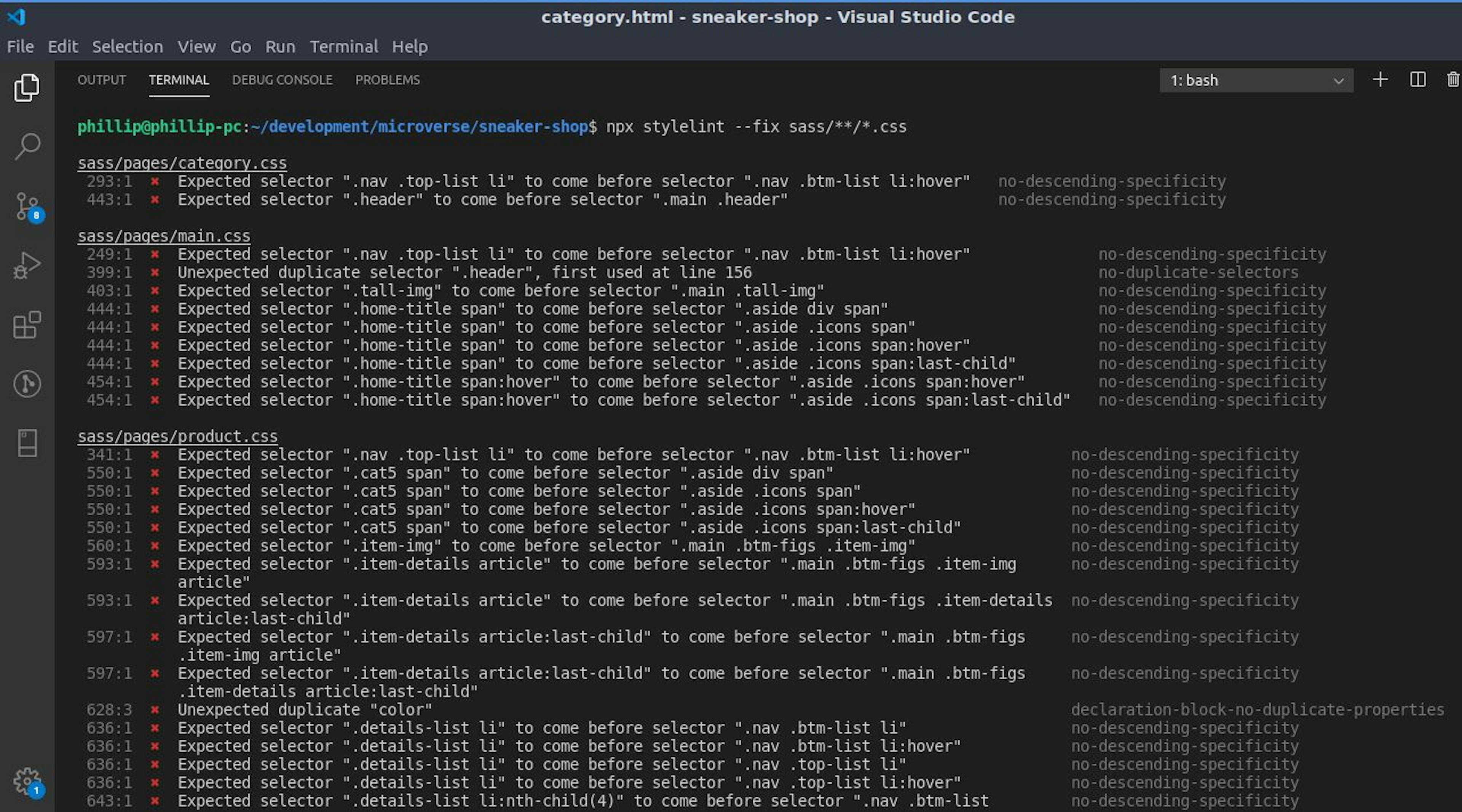This screenshot has height=812, width=1462.
Task: Click line reference 643:1 for li:nth-child(4)
Action: pos(109,801)
